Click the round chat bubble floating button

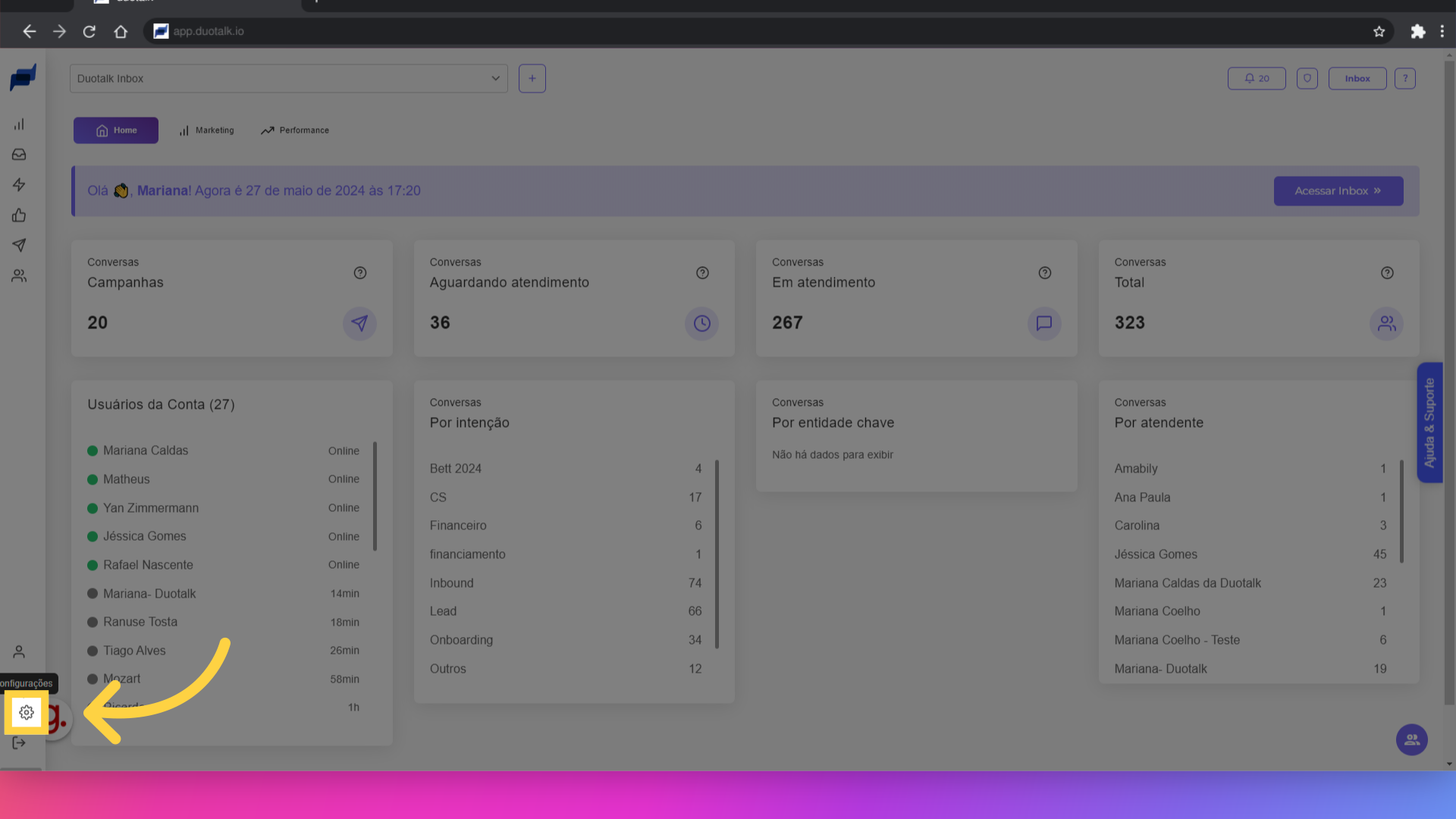click(x=1411, y=739)
